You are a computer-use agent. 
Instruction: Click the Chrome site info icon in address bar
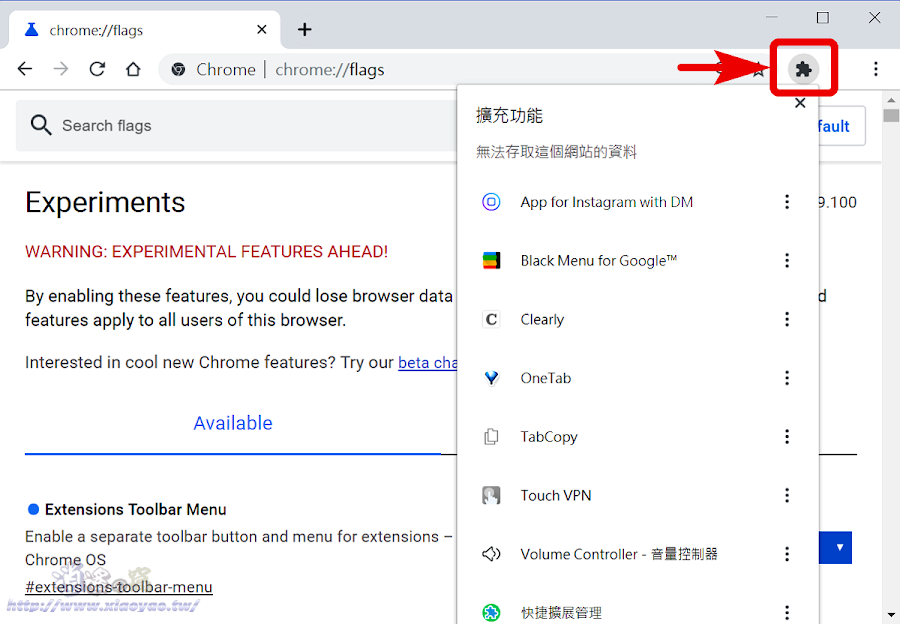pyautogui.click(x=179, y=69)
